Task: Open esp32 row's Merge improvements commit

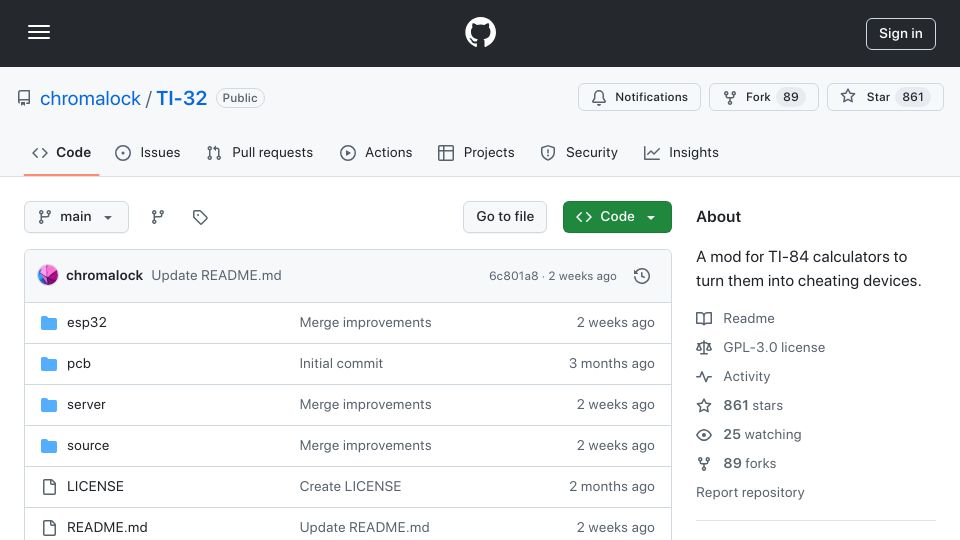Action: [x=366, y=323]
